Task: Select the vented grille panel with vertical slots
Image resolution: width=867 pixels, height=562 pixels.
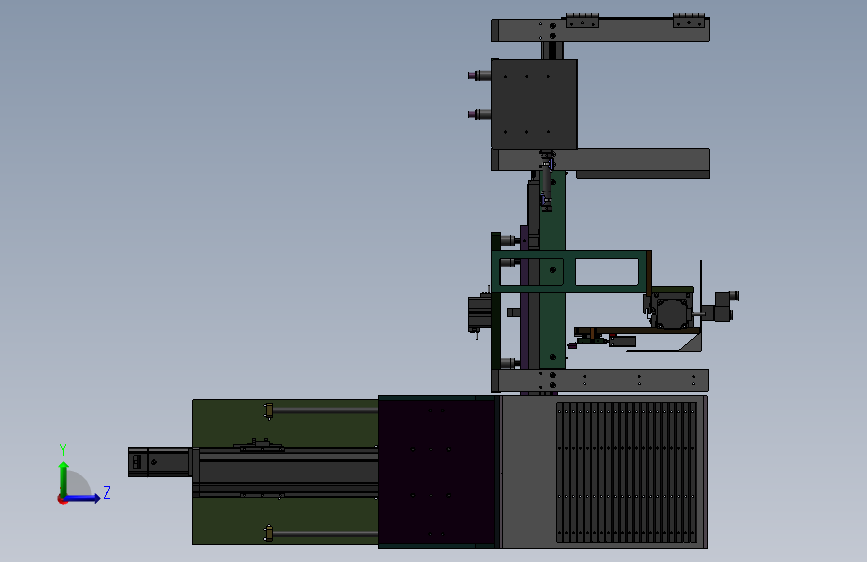Action: pyautogui.click(x=626, y=472)
